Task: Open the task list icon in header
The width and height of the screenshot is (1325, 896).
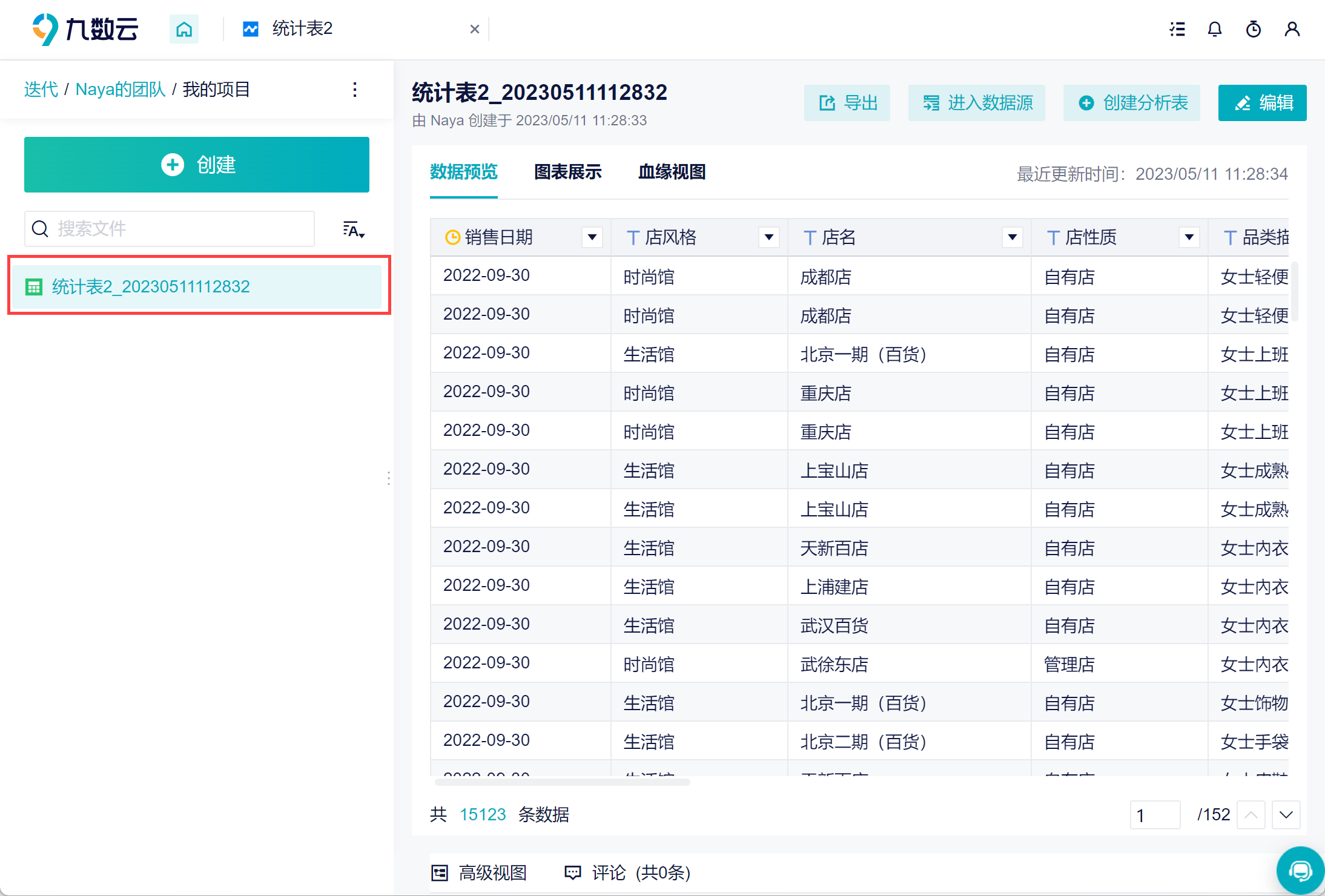Action: tap(1177, 29)
